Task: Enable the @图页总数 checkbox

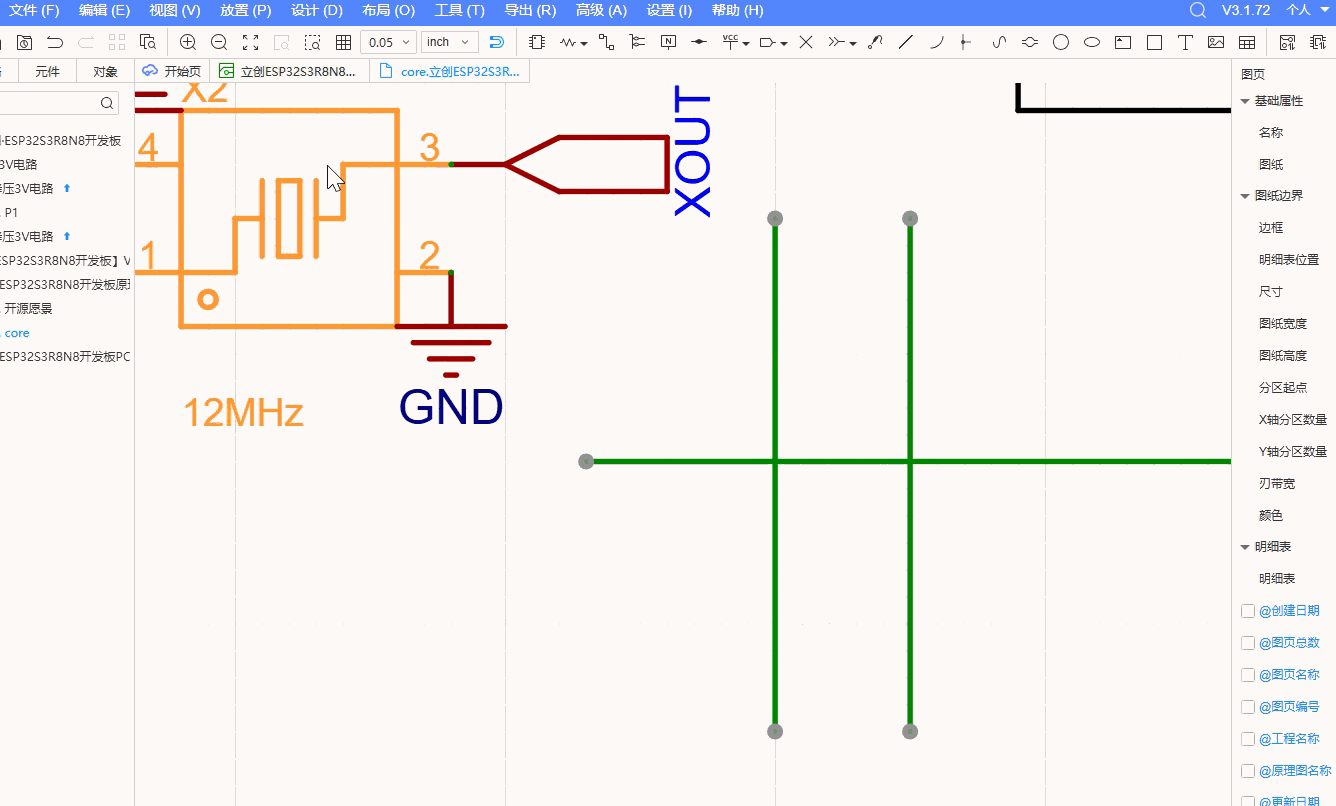Action: coord(1247,643)
